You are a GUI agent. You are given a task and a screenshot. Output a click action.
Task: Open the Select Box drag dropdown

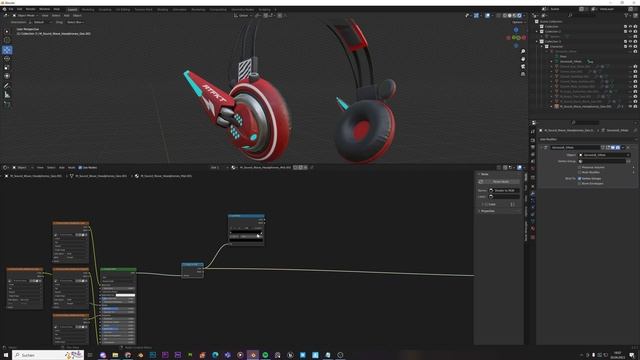(x=76, y=22)
